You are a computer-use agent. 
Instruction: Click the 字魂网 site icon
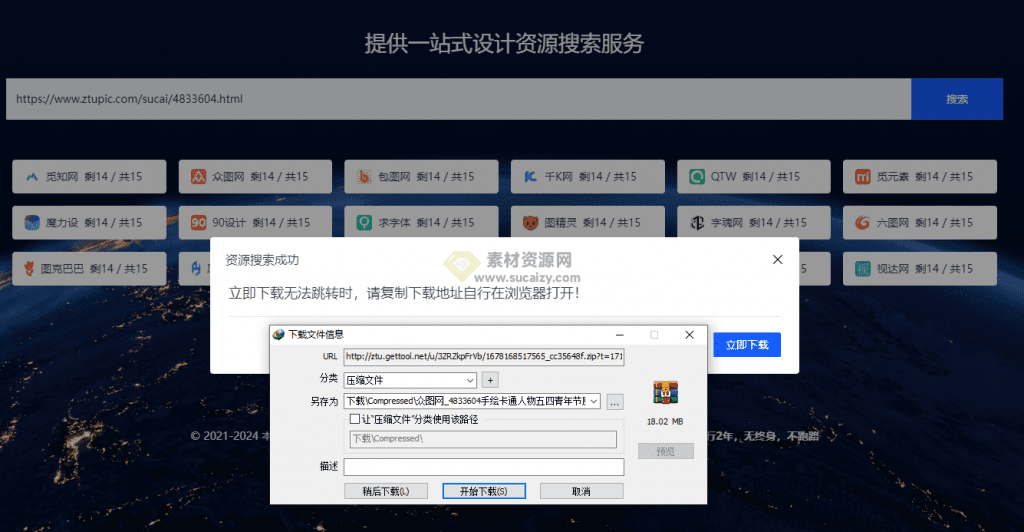(x=696, y=222)
